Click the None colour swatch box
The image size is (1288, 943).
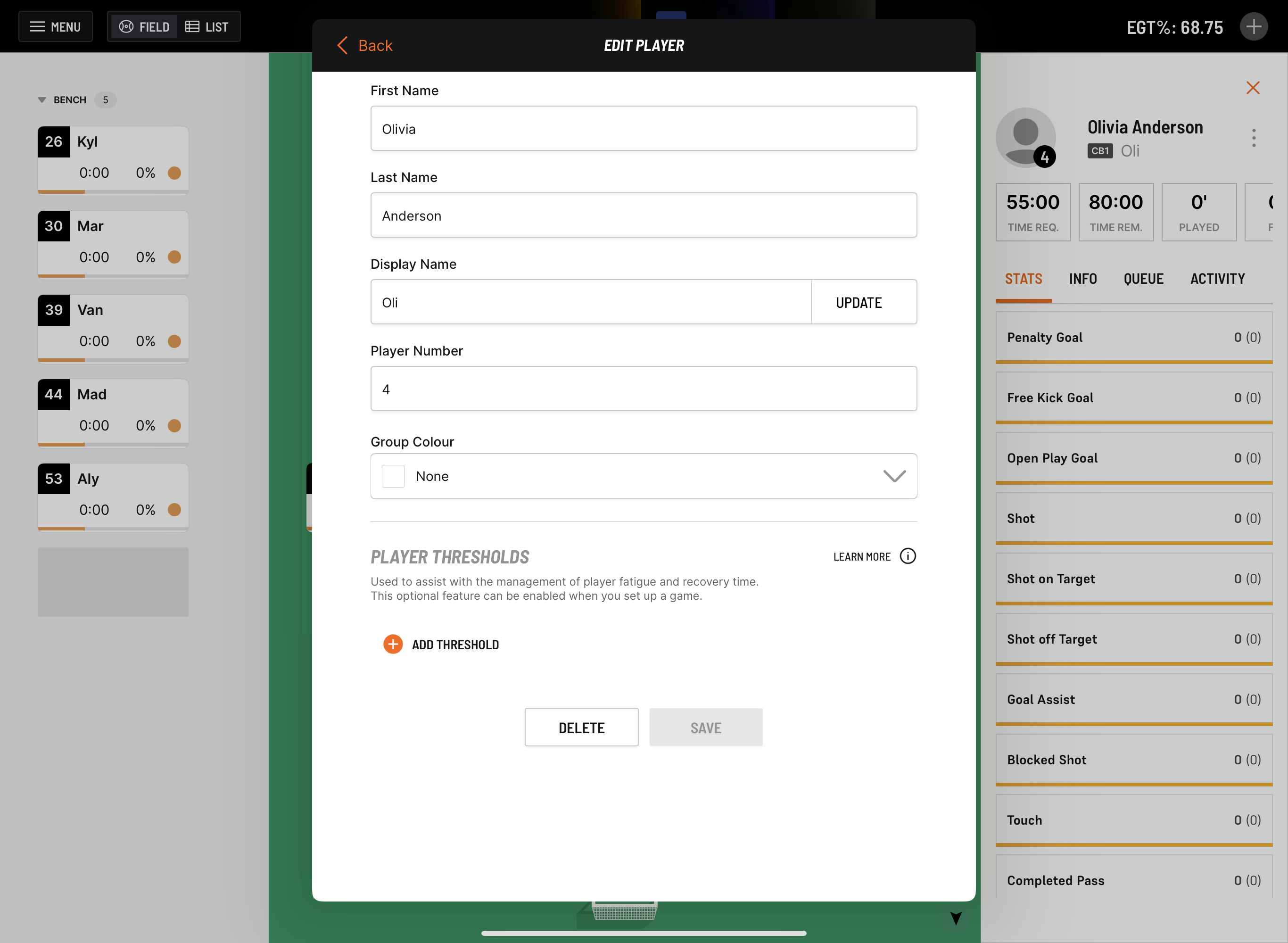[x=393, y=476]
